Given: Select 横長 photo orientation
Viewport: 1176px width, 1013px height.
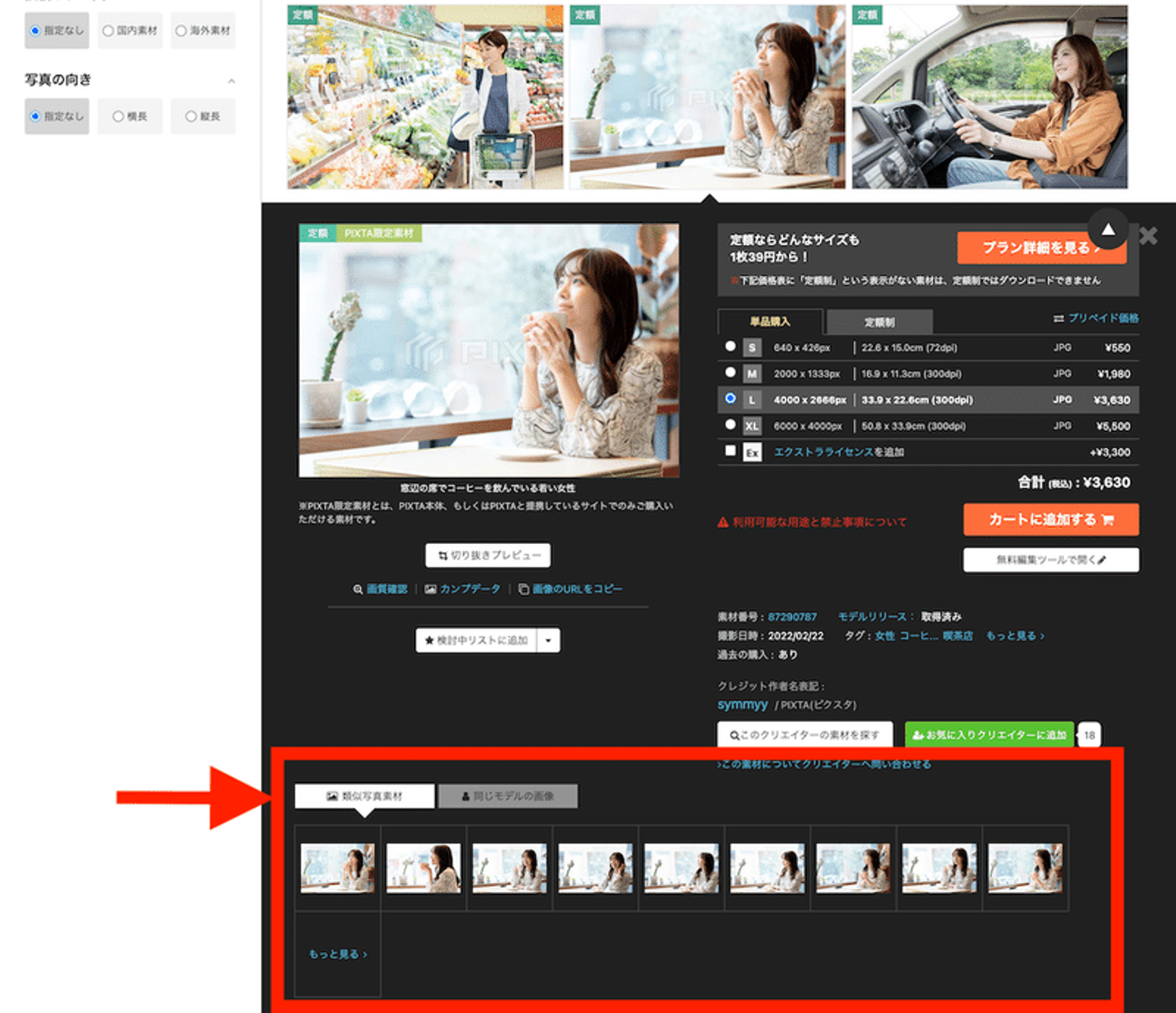Looking at the screenshot, I should click(131, 116).
